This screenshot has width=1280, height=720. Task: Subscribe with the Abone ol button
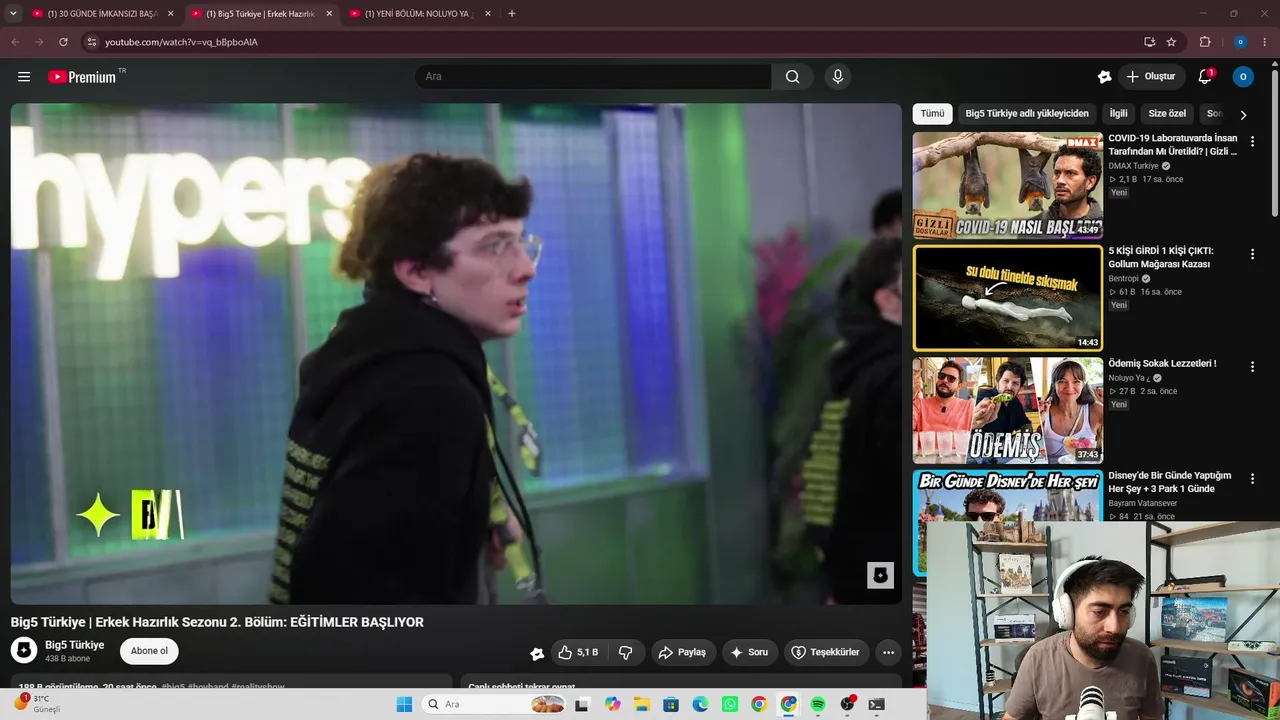coord(149,651)
